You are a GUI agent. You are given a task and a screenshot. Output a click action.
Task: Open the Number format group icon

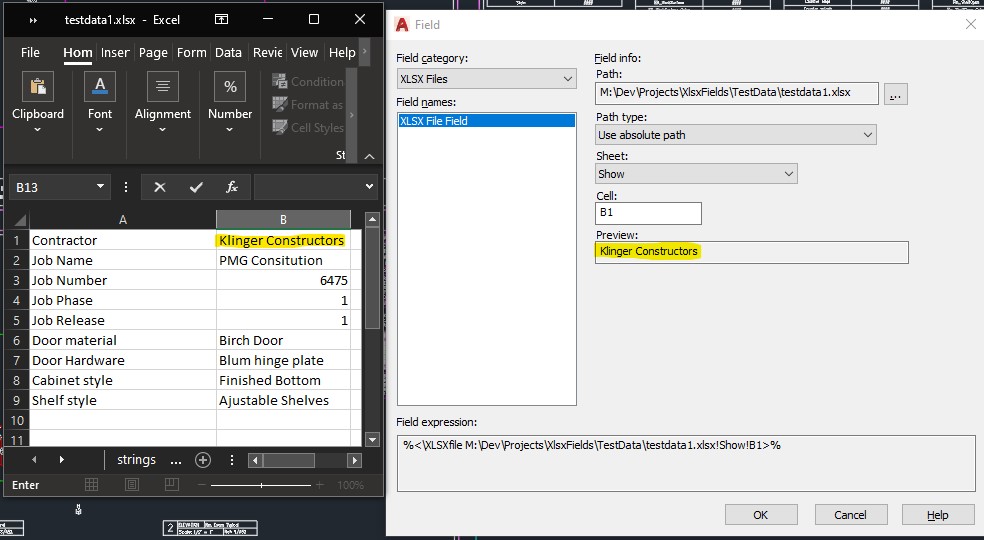(230, 87)
